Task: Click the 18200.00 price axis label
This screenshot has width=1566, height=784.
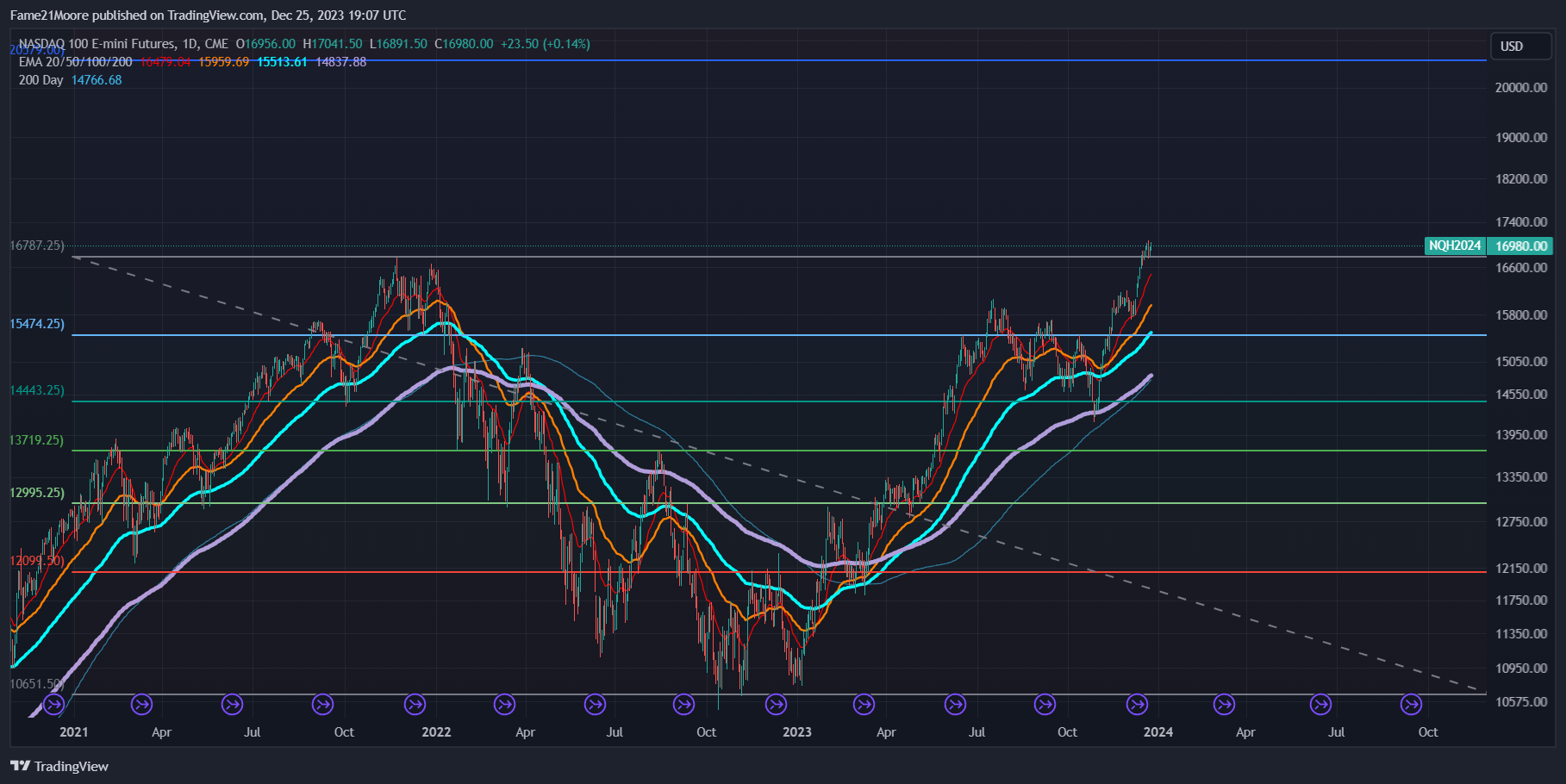Action: click(1521, 179)
